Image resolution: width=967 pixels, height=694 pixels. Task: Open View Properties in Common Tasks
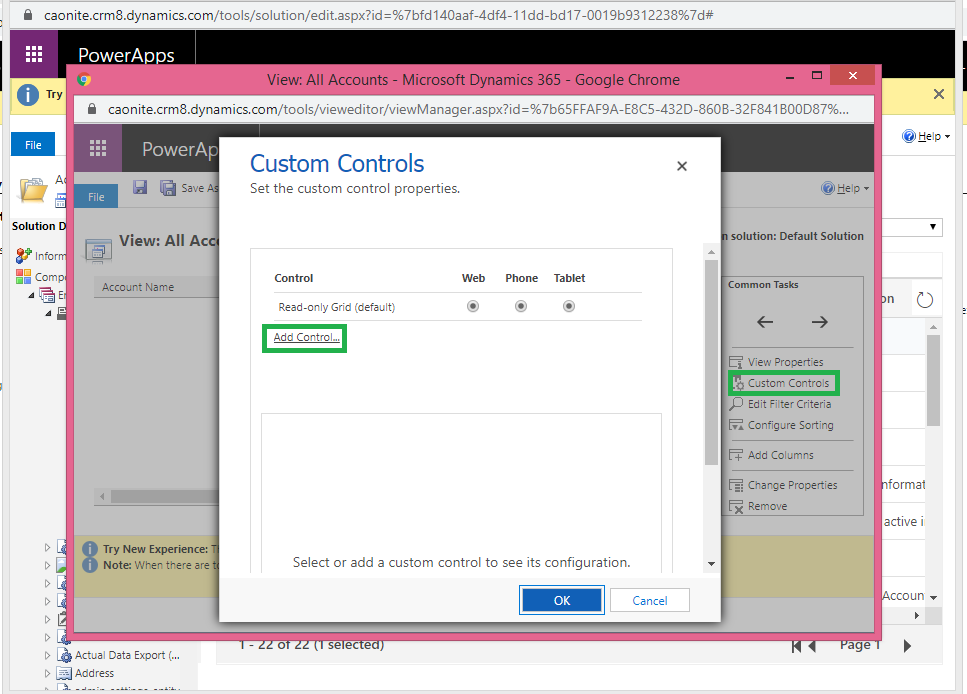pyautogui.click(x=786, y=362)
